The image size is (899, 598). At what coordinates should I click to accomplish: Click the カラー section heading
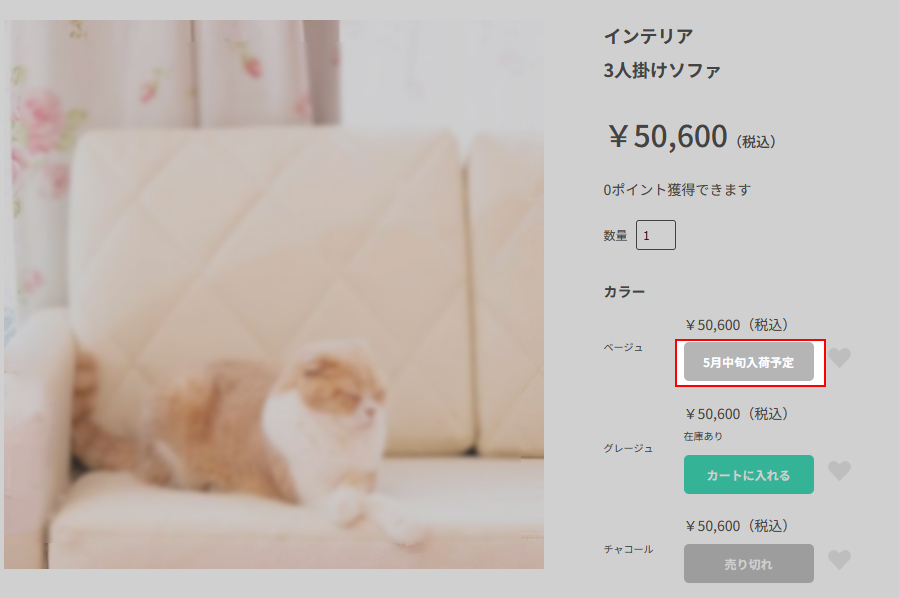[624, 292]
